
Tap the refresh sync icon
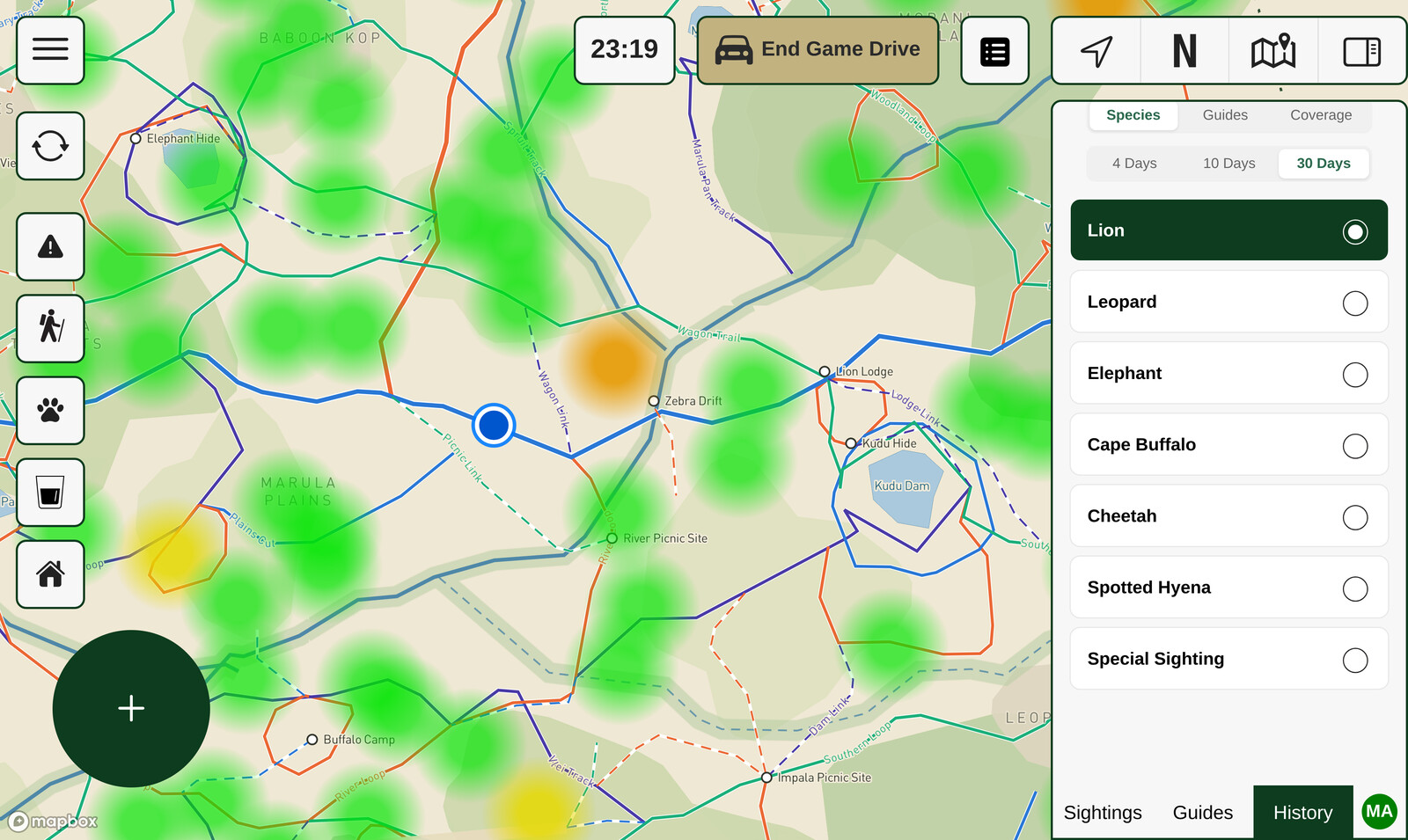click(x=50, y=146)
